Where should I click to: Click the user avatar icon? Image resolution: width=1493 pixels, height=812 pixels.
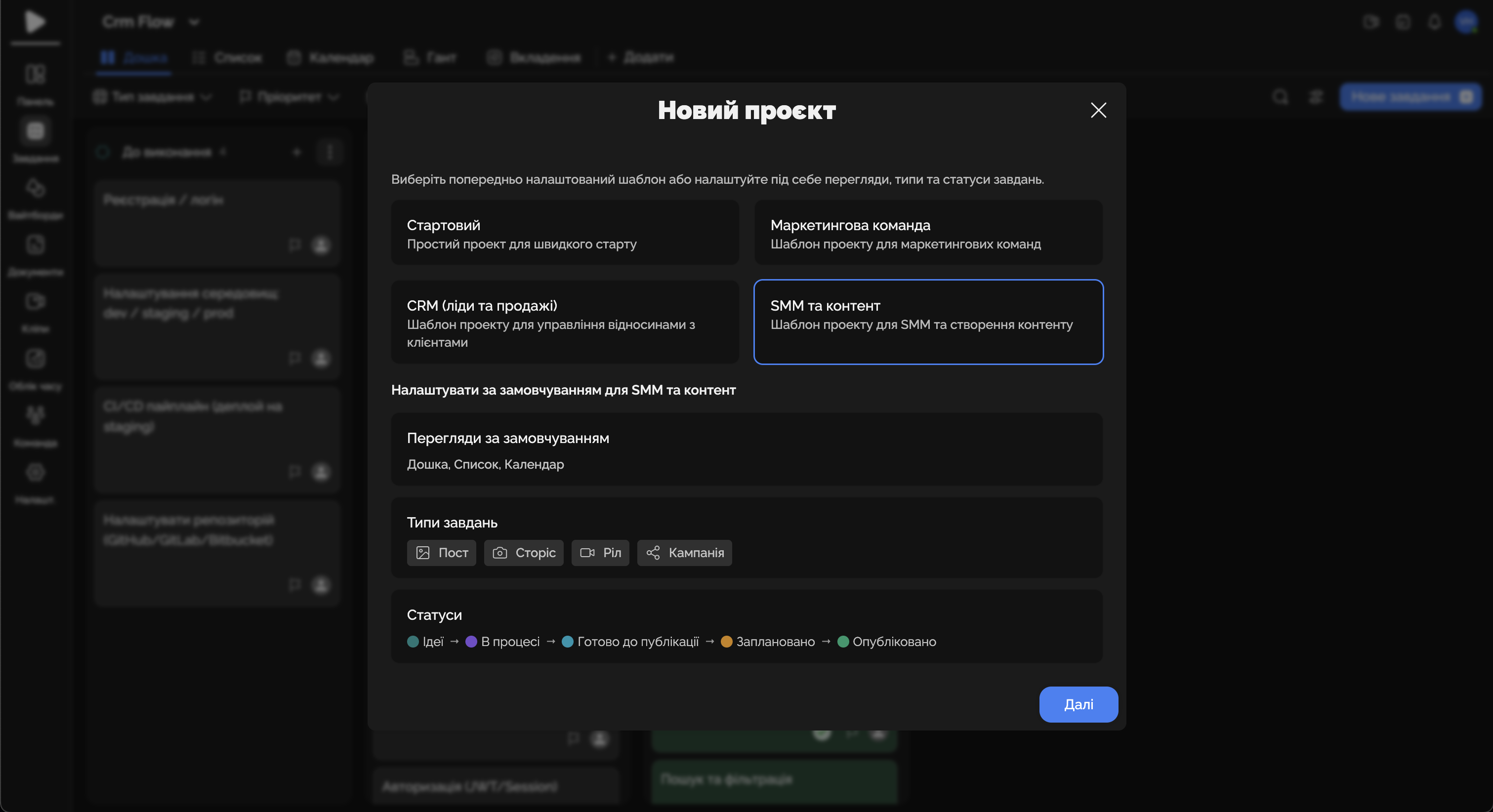(1466, 22)
